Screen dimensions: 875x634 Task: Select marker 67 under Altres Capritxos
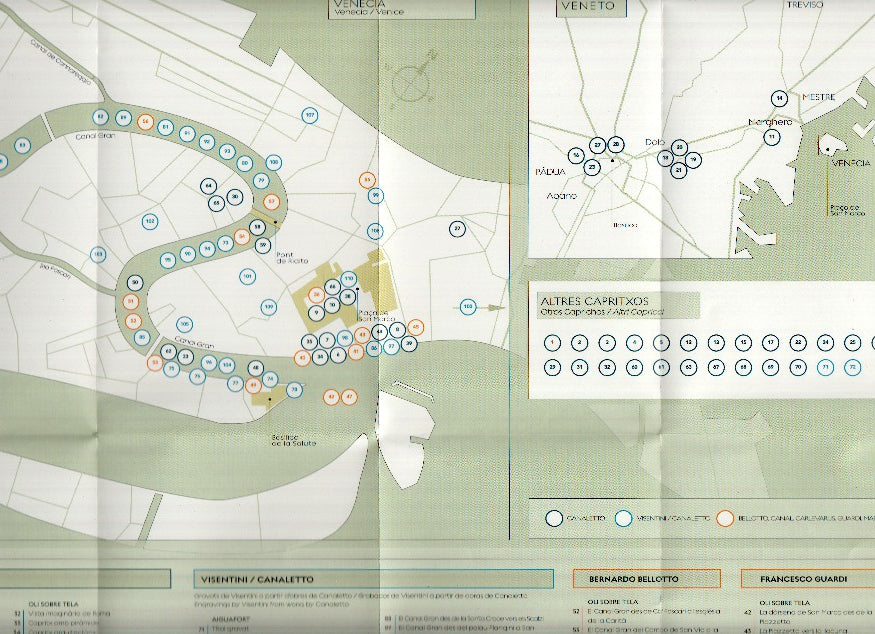716,367
